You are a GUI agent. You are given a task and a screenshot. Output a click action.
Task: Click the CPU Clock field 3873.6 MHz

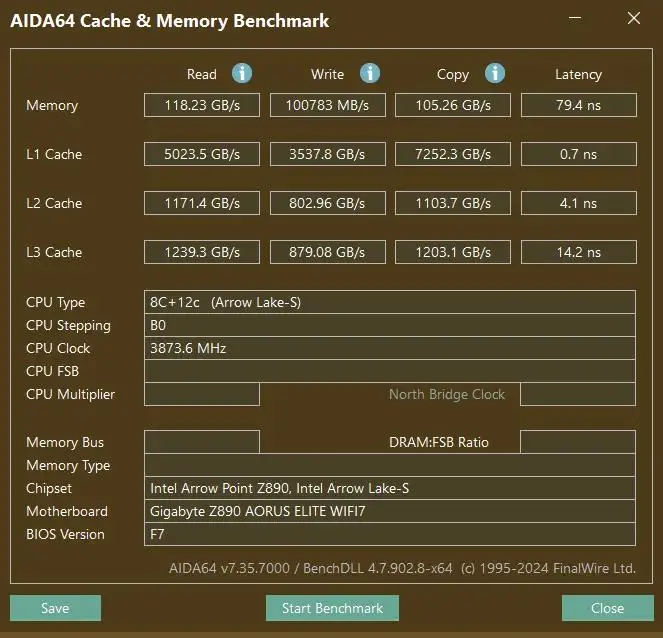pos(390,348)
